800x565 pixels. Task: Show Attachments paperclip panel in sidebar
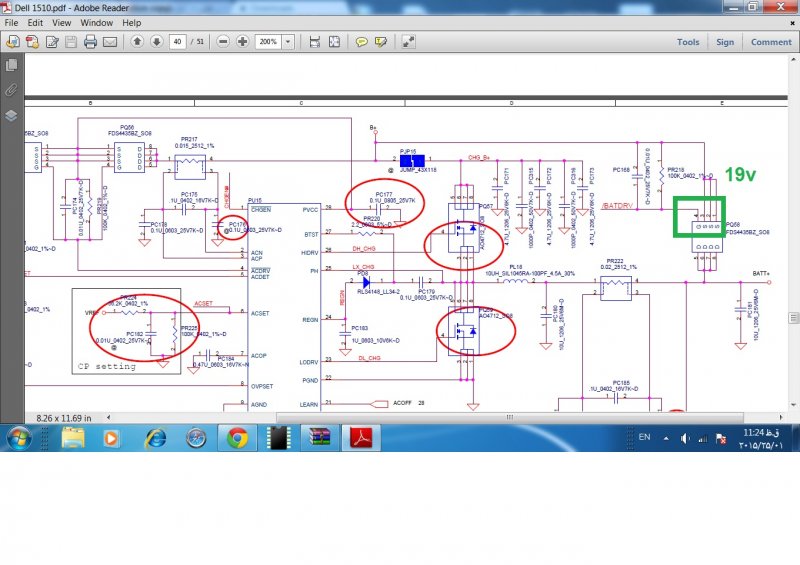(x=11, y=90)
